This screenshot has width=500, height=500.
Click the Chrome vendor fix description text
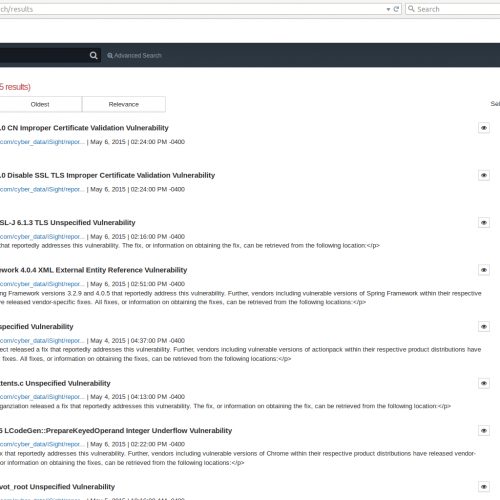tap(238, 458)
